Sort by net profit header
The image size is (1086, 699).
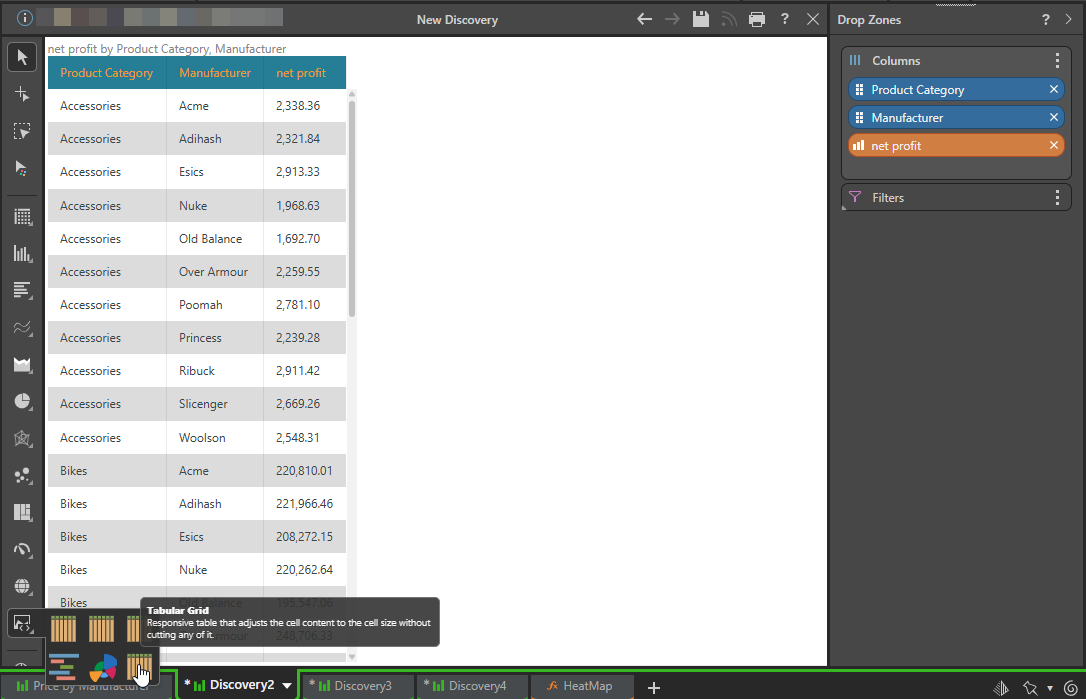(x=304, y=73)
